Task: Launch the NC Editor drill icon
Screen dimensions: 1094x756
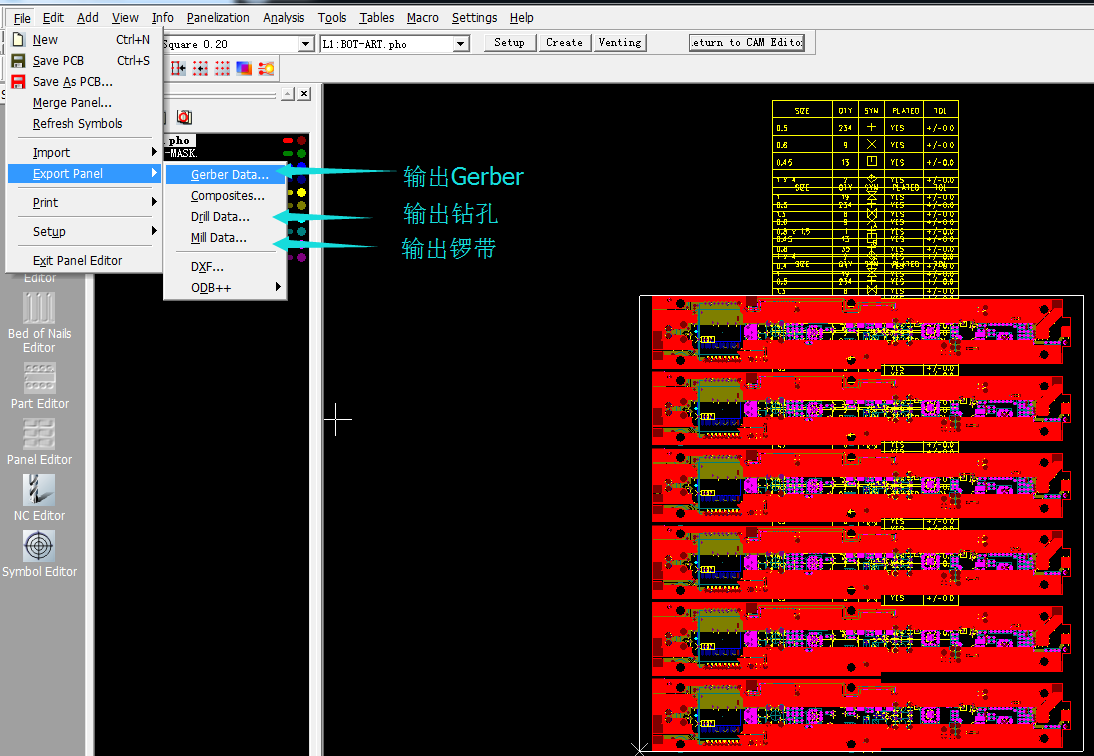Action: pos(39,490)
